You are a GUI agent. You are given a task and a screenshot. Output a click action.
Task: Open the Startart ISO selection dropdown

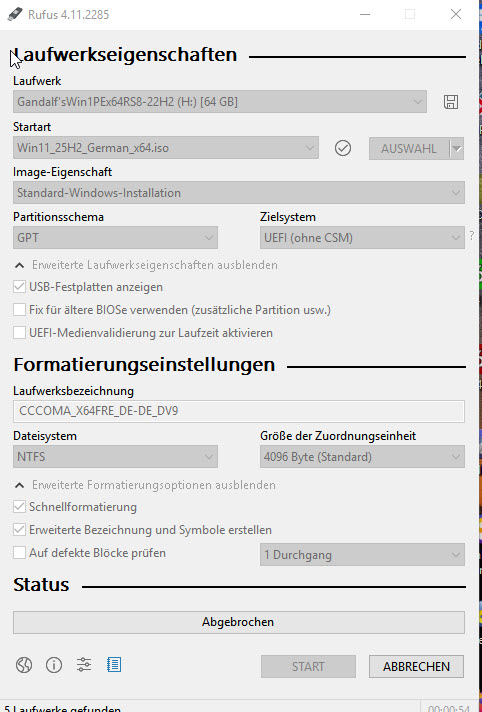166,148
